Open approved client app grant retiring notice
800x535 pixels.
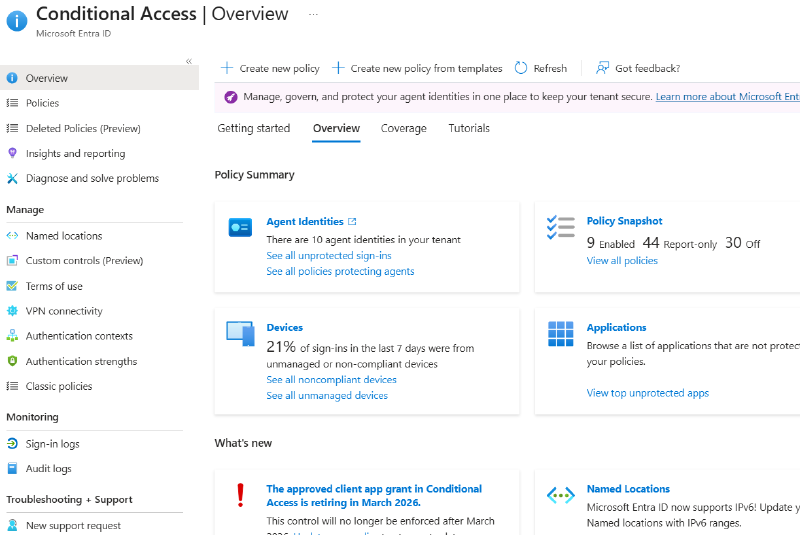pos(374,495)
